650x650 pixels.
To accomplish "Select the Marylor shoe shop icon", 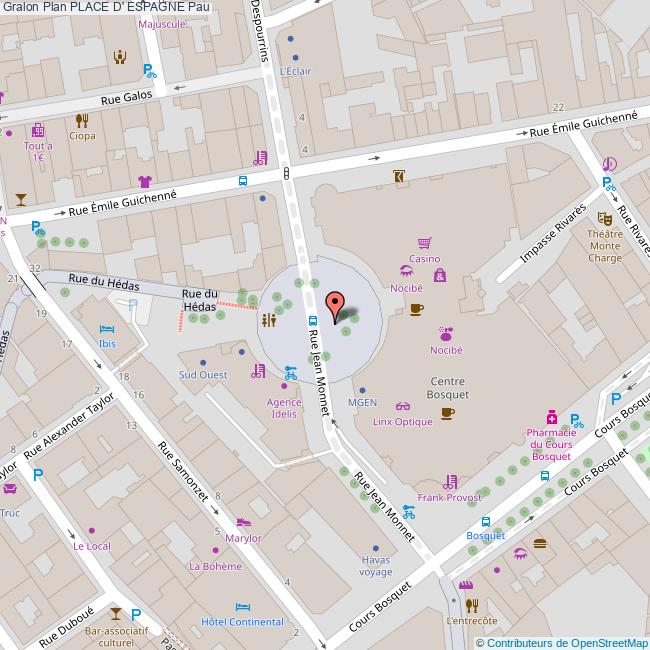I will (x=243, y=522).
